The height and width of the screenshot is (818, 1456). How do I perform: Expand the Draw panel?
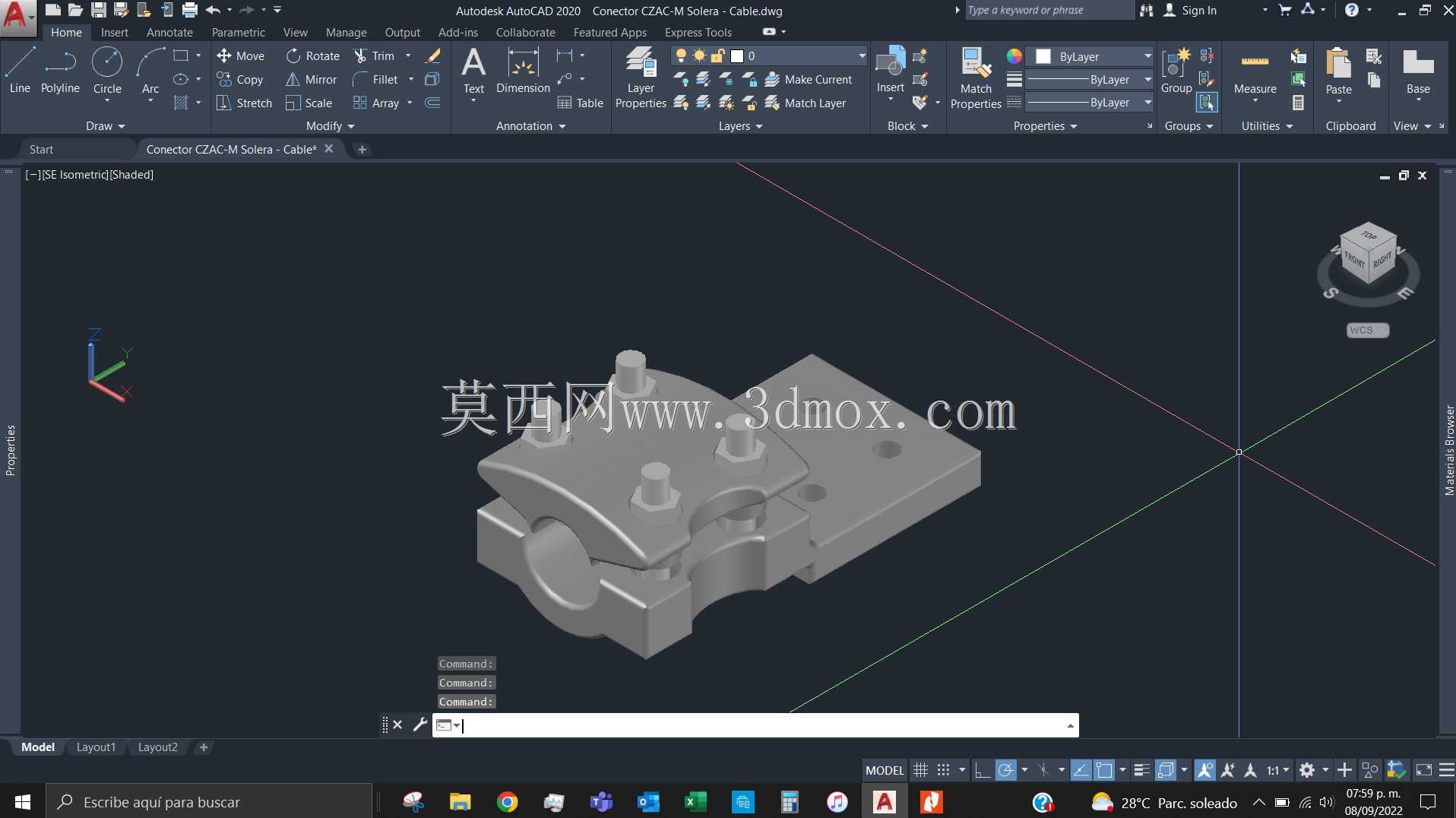[105, 126]
